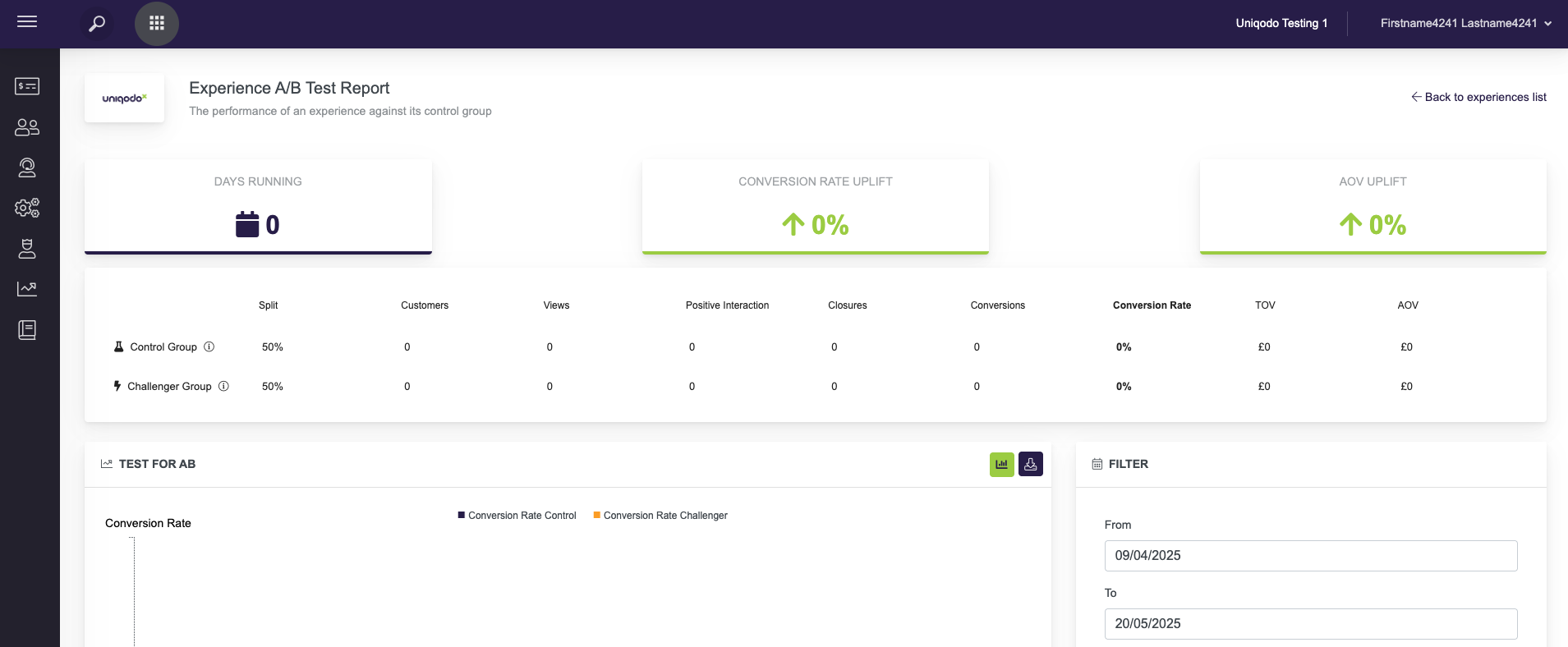Click the Control Group info icon
The width and height of the screenshot is (1568, 647).
click(209, 346)
